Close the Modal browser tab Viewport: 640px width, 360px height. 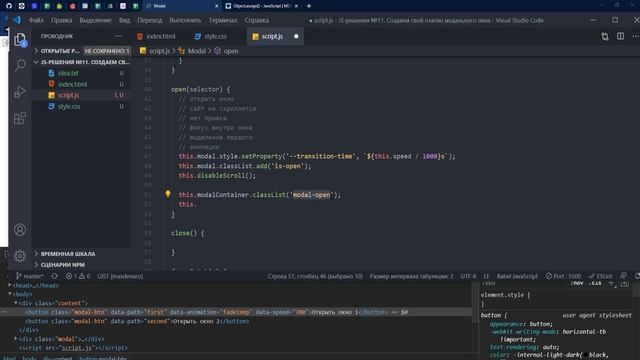click(216, 6)
